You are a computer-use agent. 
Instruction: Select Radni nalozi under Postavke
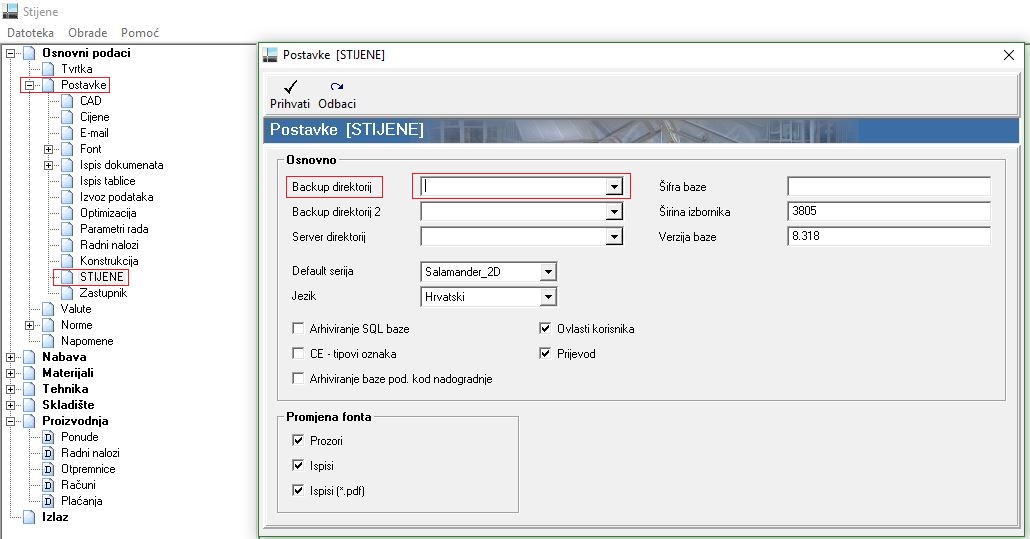109,245
